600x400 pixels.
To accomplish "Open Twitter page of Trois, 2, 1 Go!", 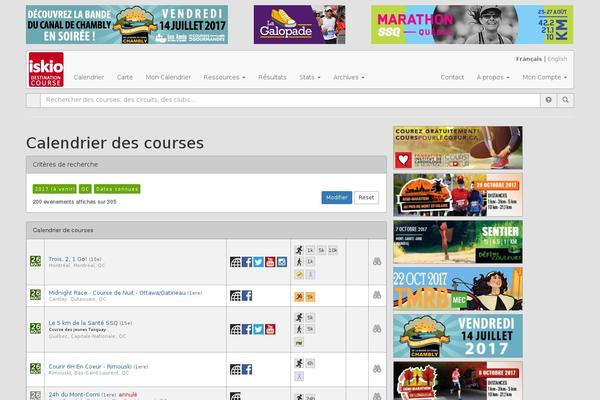I will 258,262.
